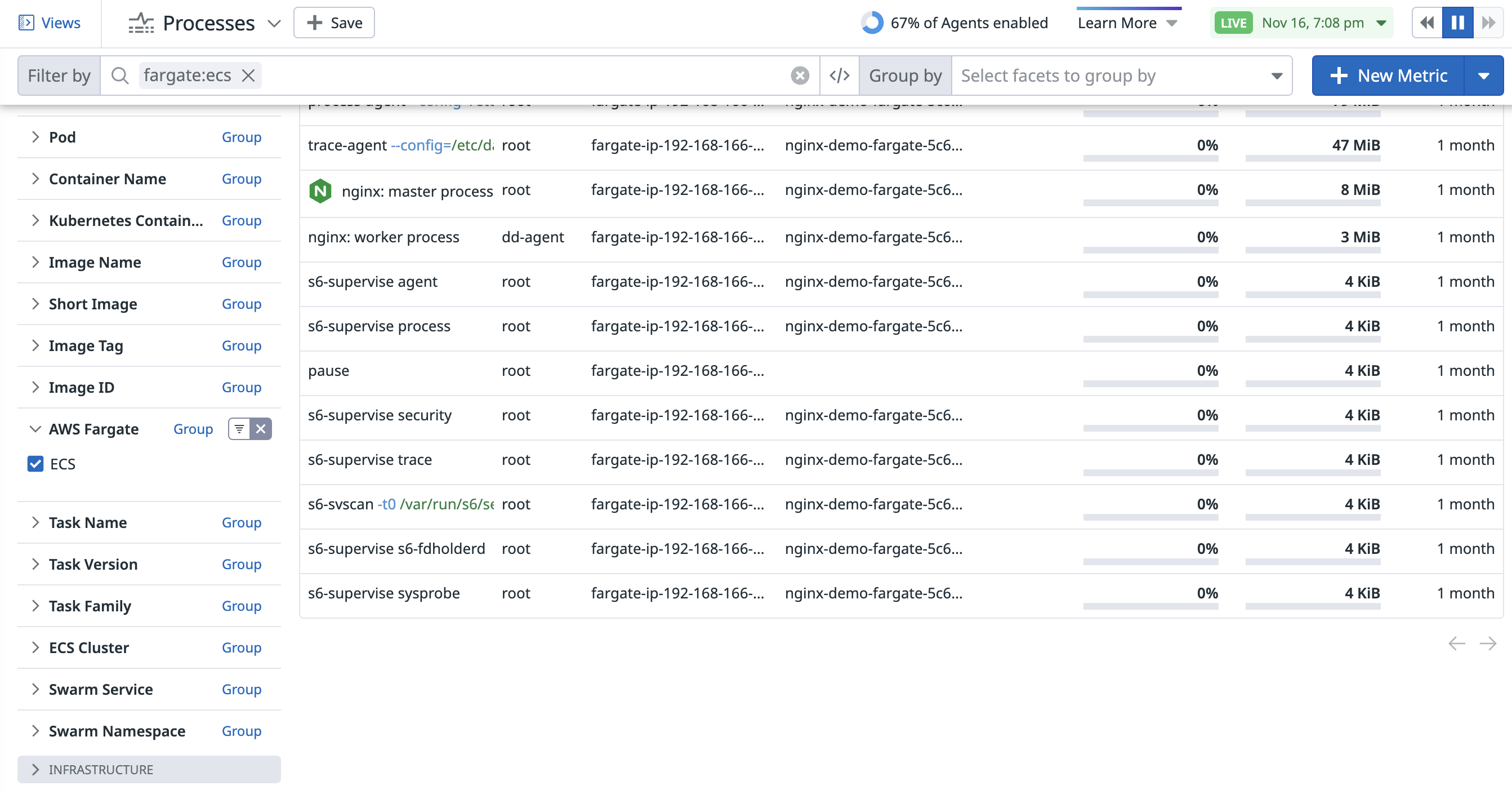This screenshot has width=1512, height=790.
Task: Click AWS Fargate facet filter icon
Action: (x=239, y=429)
